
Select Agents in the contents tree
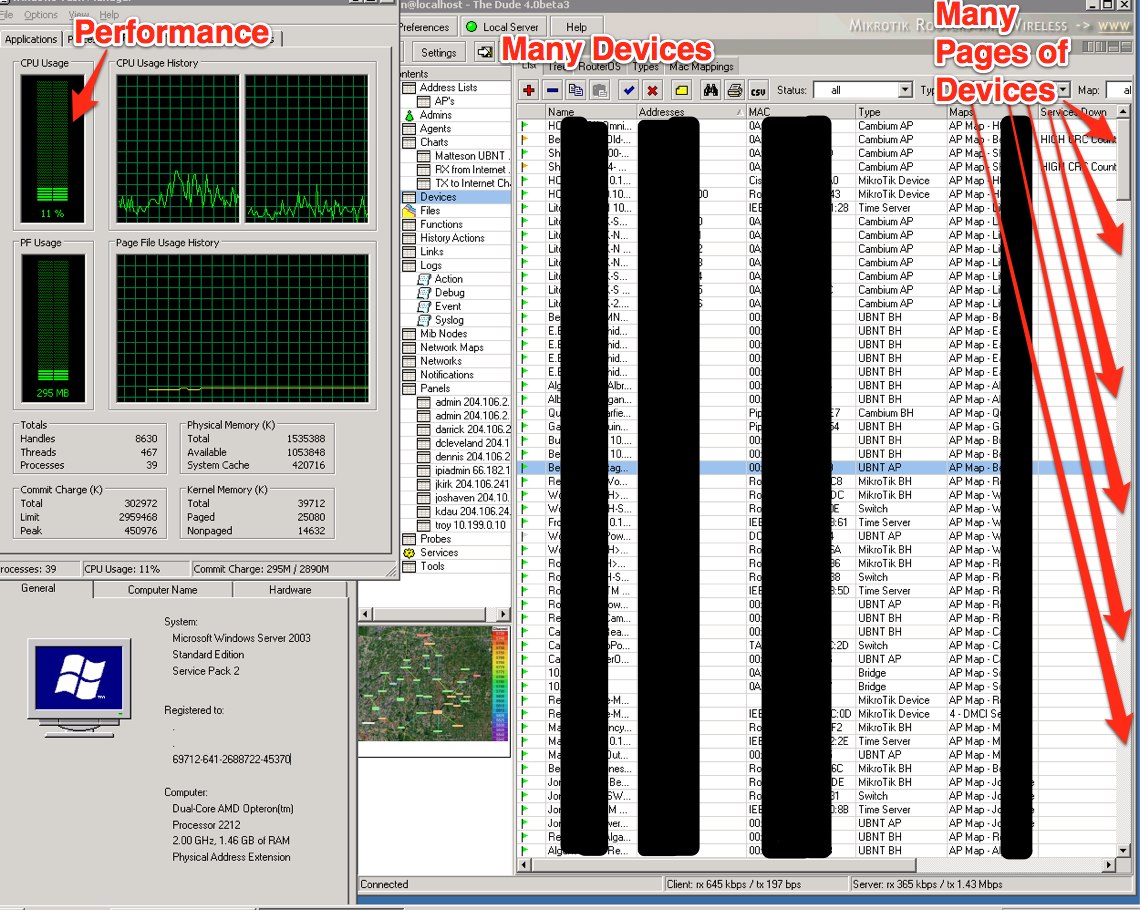point(435,129)
